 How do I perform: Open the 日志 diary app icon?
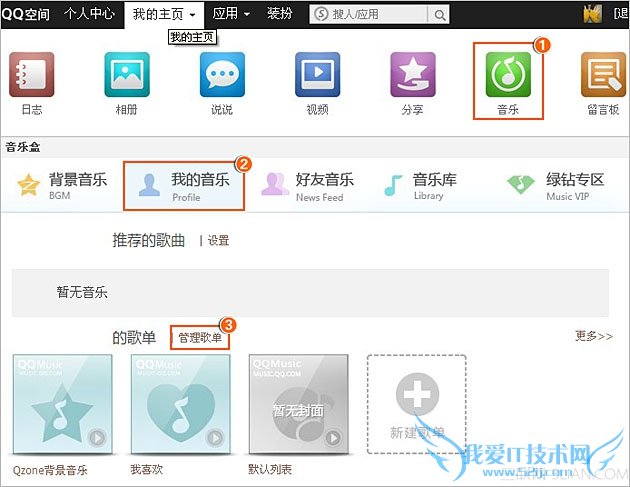[32, 74]
